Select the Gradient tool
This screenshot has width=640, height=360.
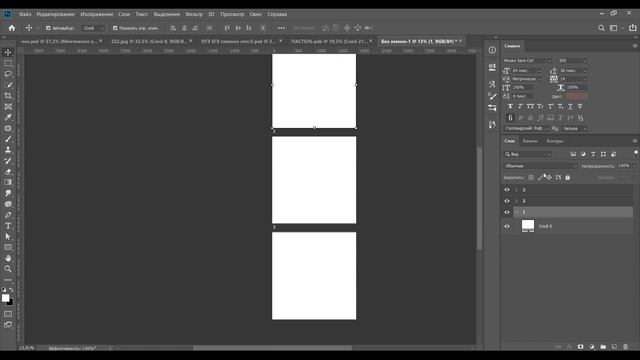[x=8, y=182]
